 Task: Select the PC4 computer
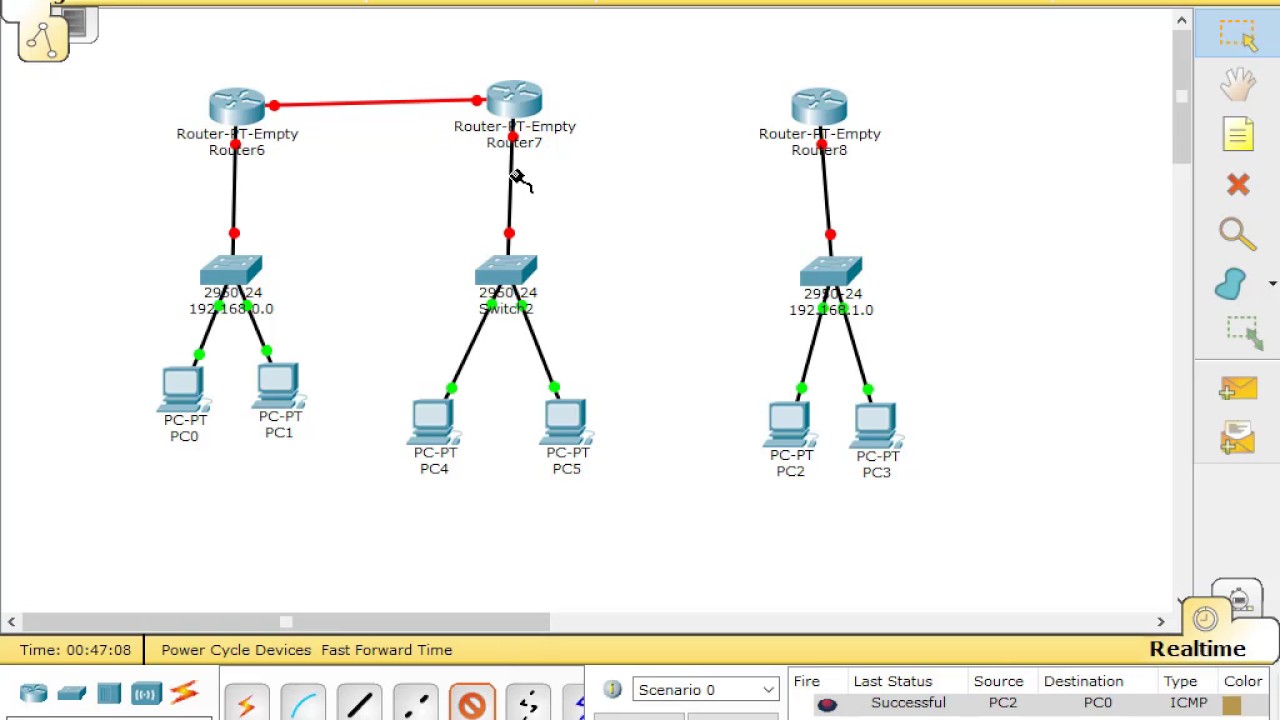coord(433,424)
